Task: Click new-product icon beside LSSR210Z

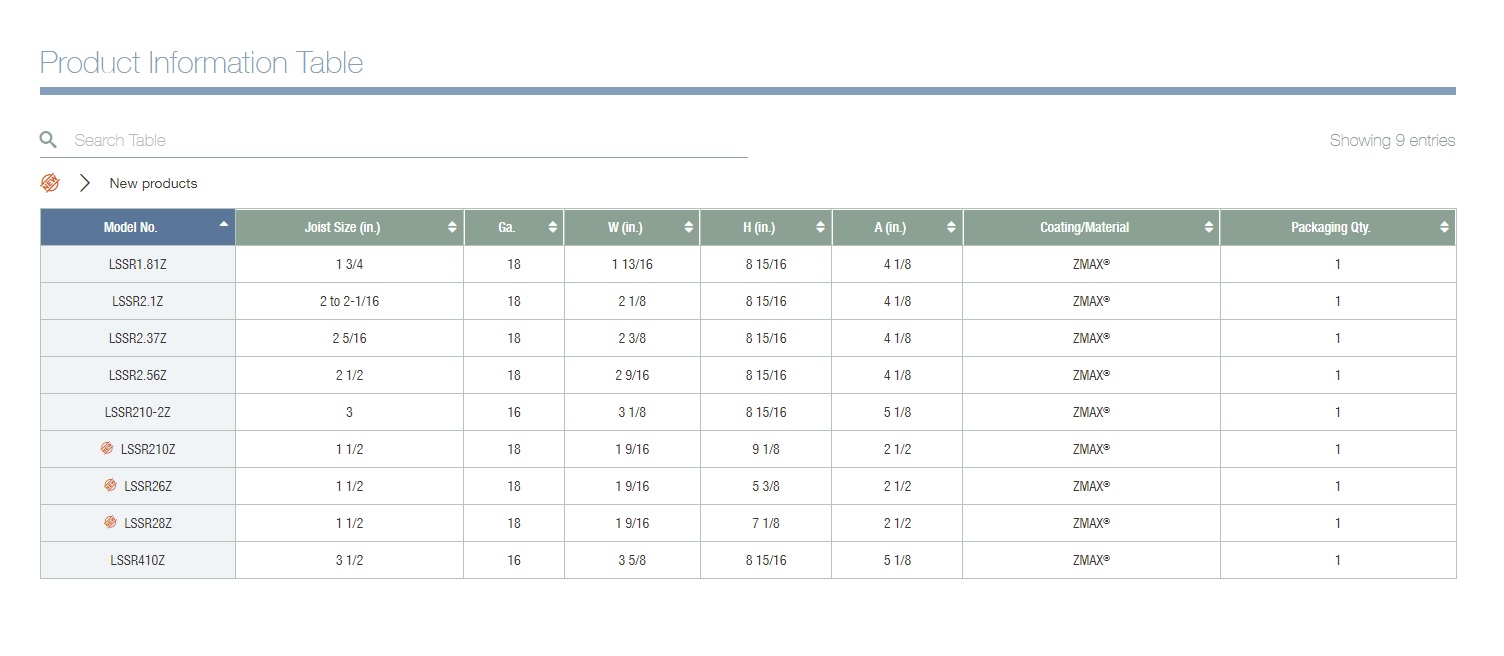Action: 107,449
